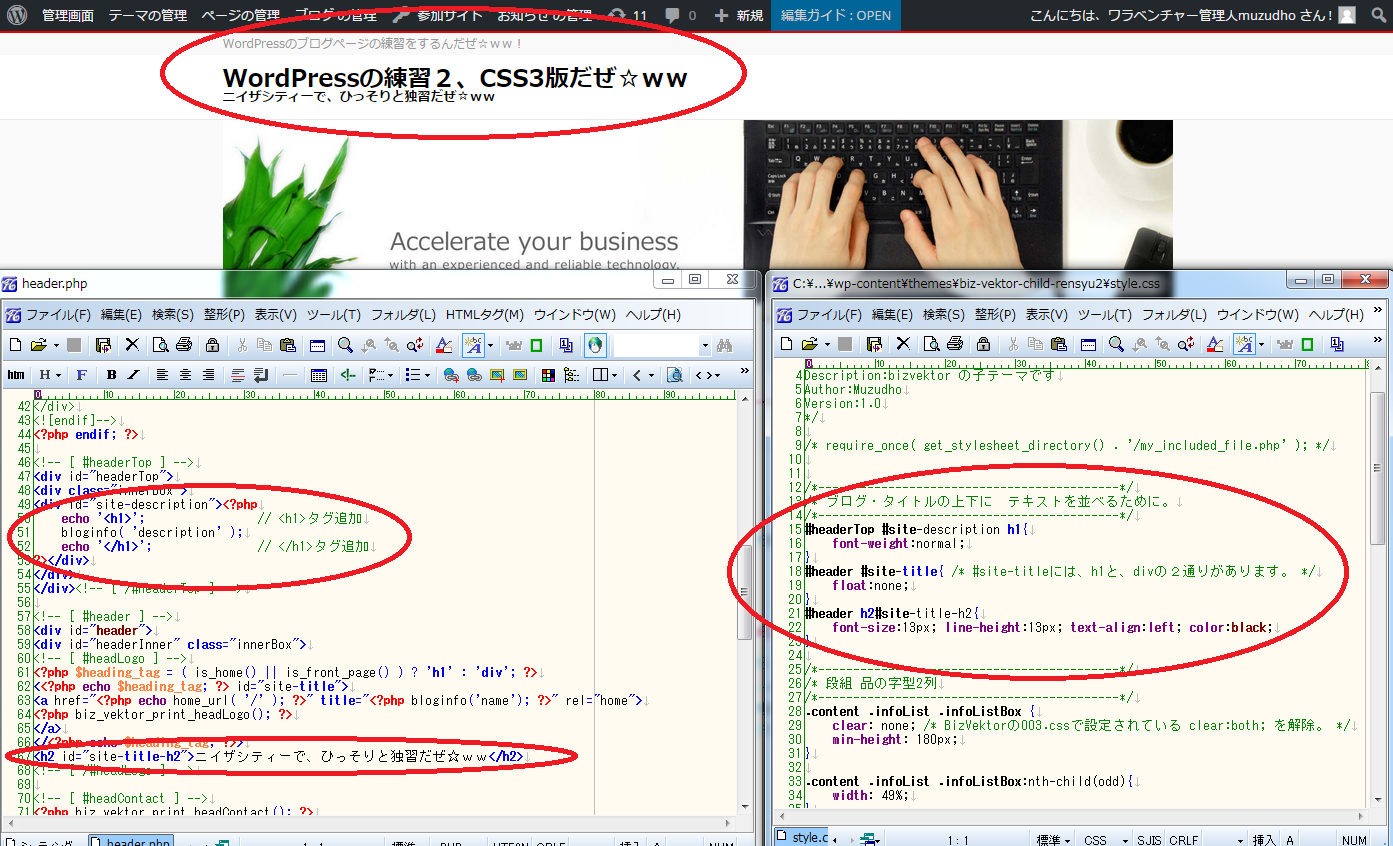The width and height of the screenshot is (1393, 846).
Task: Click the padlock read-only icon in header.php window
Action: 212,345
